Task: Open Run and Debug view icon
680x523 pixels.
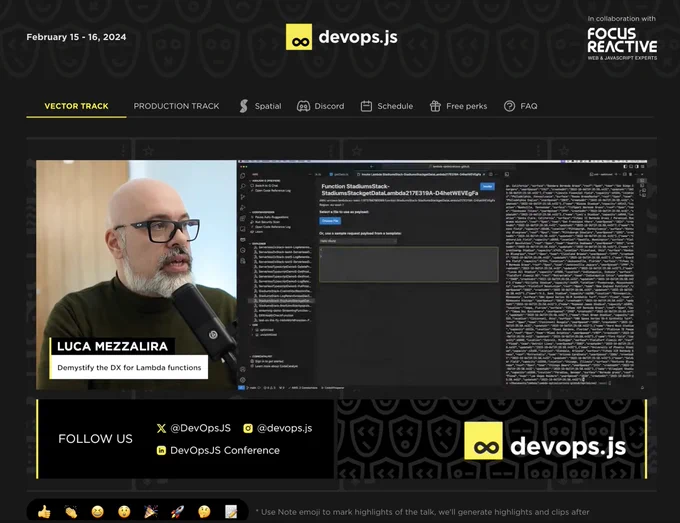Action: click(x=243, y=207)
